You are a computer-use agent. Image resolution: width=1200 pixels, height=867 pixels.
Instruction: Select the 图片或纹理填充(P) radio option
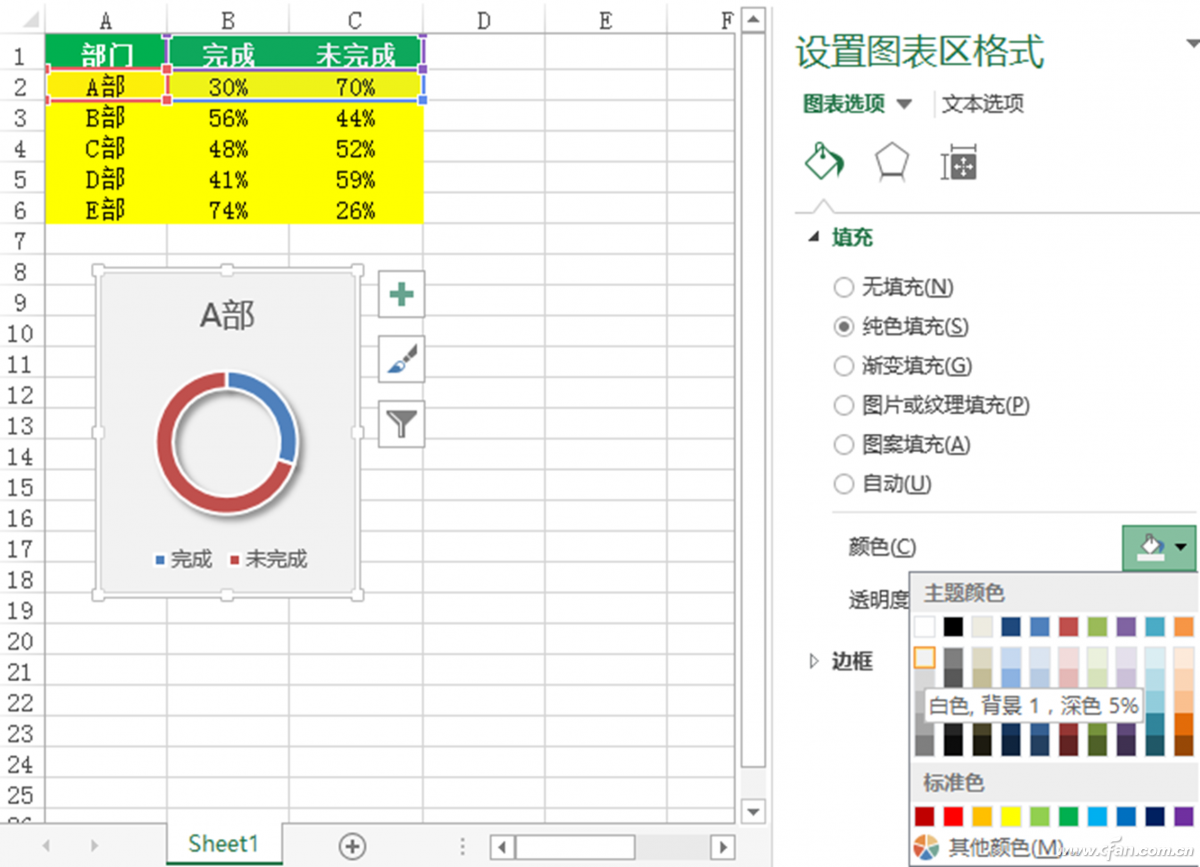tap(843, 405)
